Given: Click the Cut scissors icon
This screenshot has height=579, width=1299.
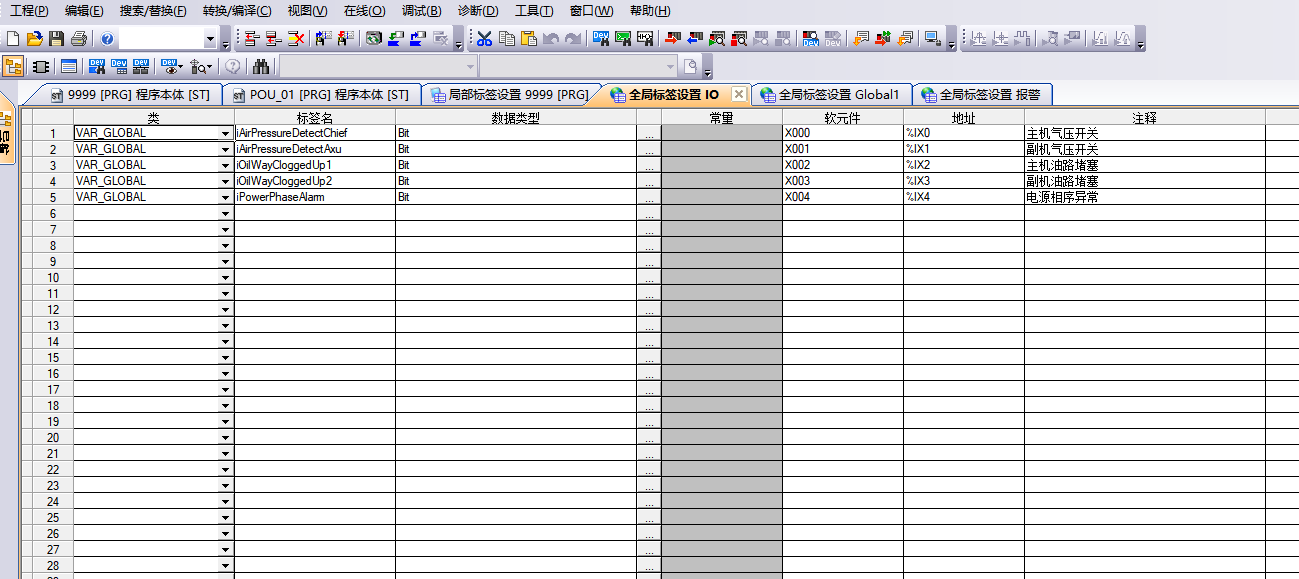Looking at the screenshot, I should point(484,39).
